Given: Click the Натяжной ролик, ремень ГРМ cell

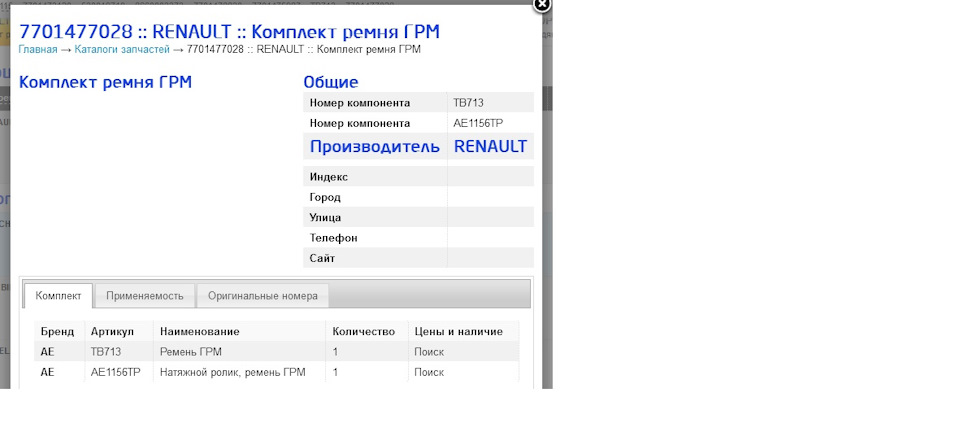Looking at the screenshot, I should [x=233, y=372].
